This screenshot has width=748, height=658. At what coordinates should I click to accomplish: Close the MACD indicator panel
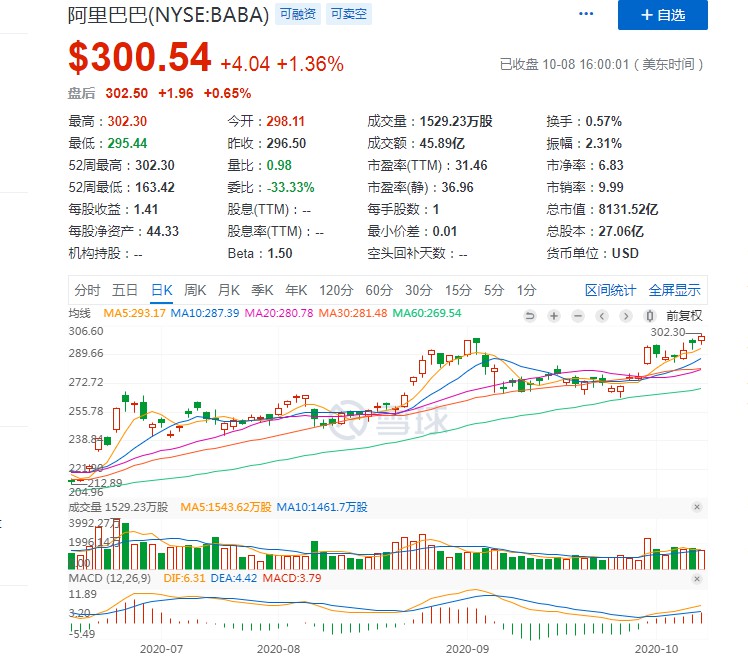(697, 579)
